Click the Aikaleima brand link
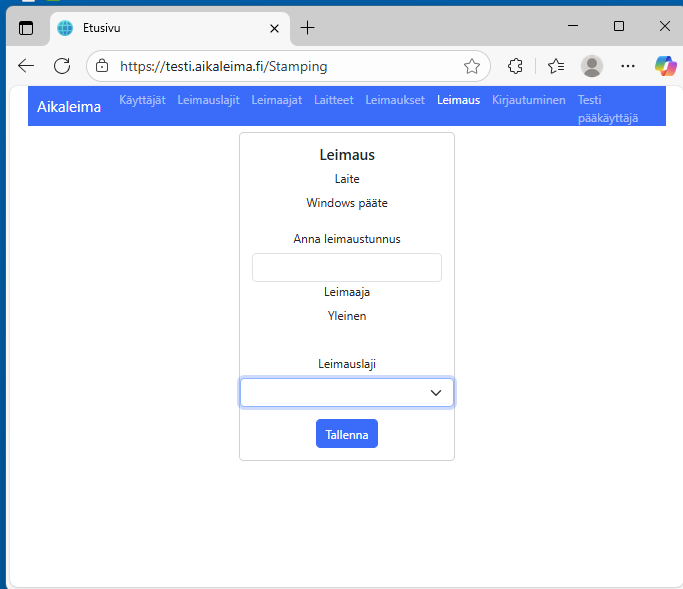This screenshot has width=683, height=589. (x=69, y=106)
